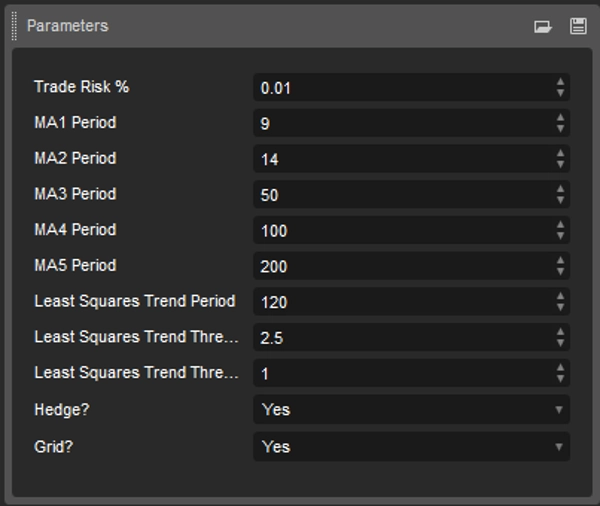Click the Parameters panel title
The image size is (600, 506).
click(67, 26)
